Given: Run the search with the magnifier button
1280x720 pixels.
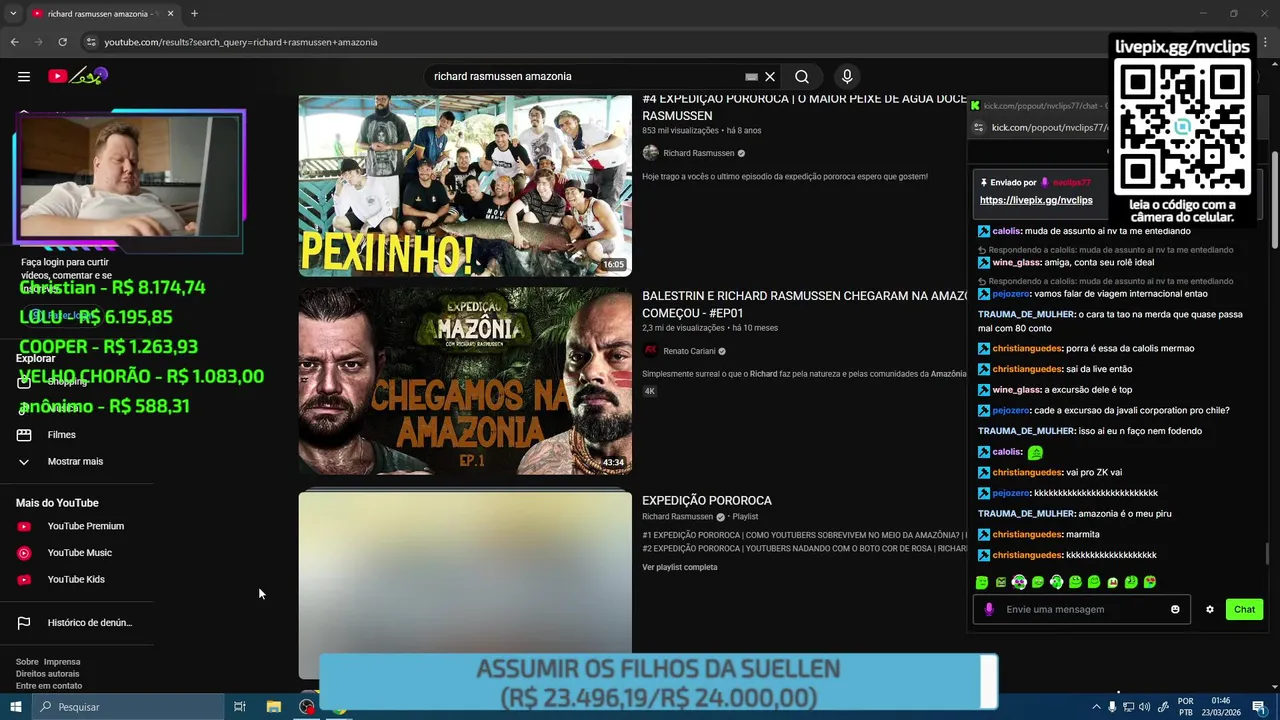Looking at the screenshot, I should point(802,77).
